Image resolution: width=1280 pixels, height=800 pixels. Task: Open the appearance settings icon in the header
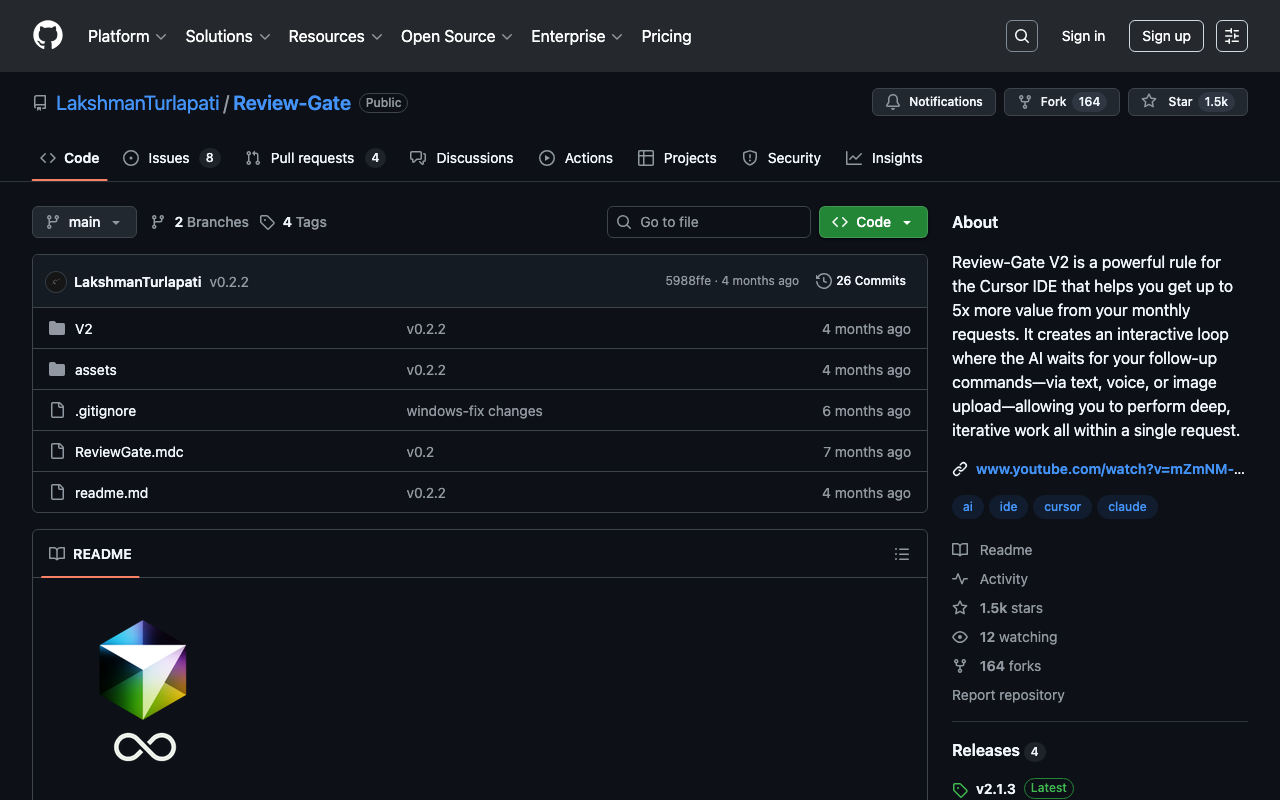[1231, 36]
